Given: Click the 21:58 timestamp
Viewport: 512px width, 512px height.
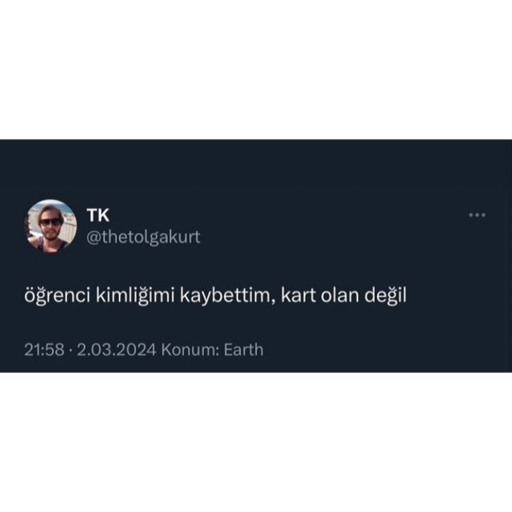Looking at the screenshot, I should (x=44, y=350).
